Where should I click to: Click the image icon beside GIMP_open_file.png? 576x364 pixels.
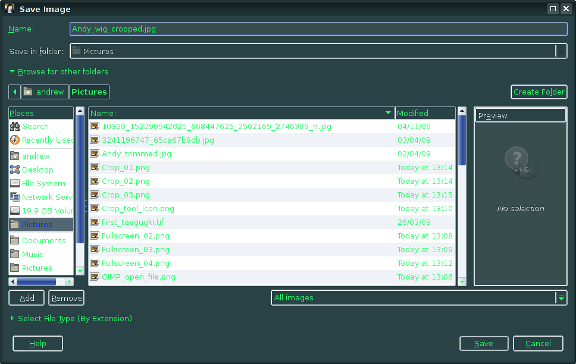coord(95,277)
